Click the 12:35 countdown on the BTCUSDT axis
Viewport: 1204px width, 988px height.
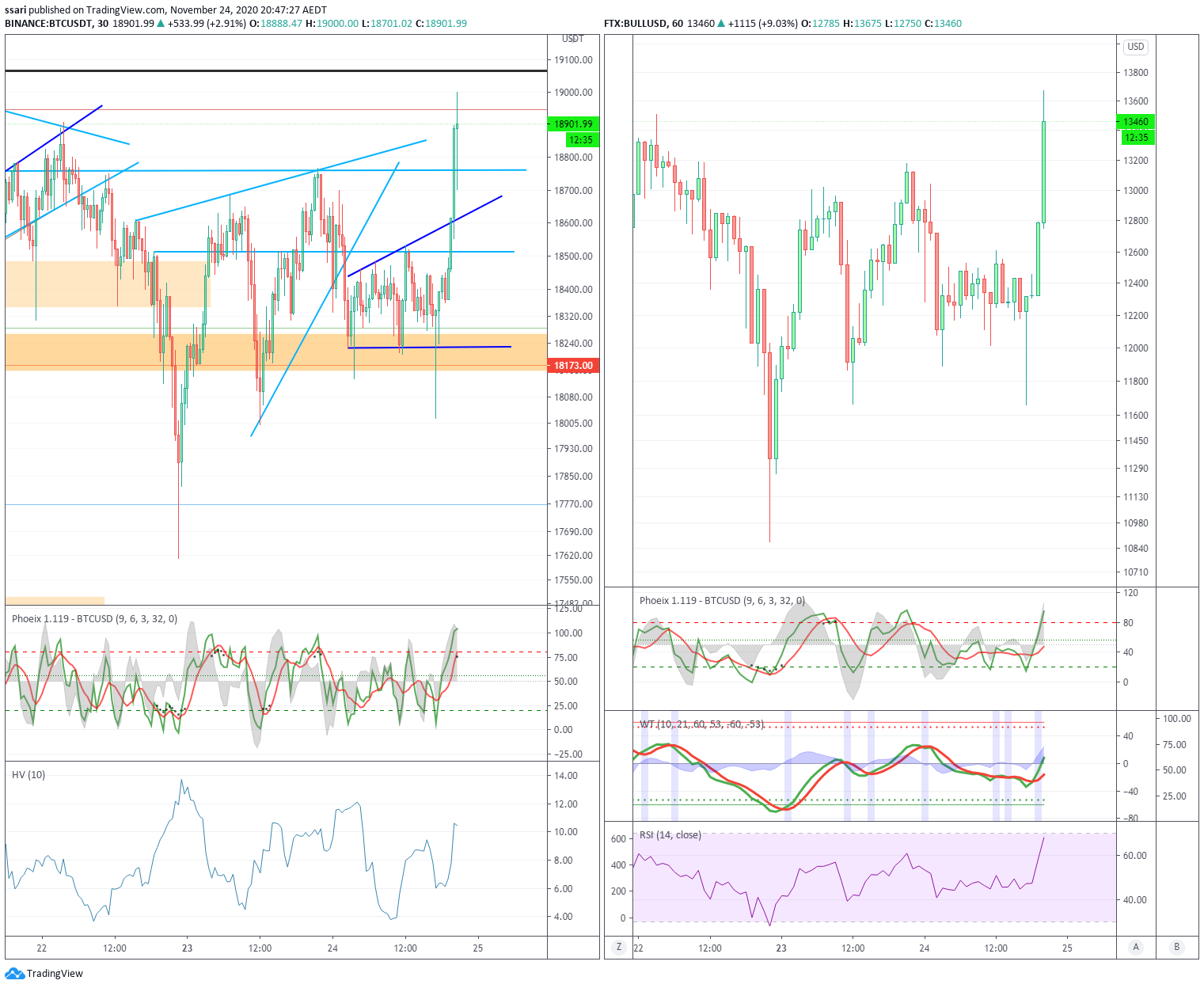582,140
